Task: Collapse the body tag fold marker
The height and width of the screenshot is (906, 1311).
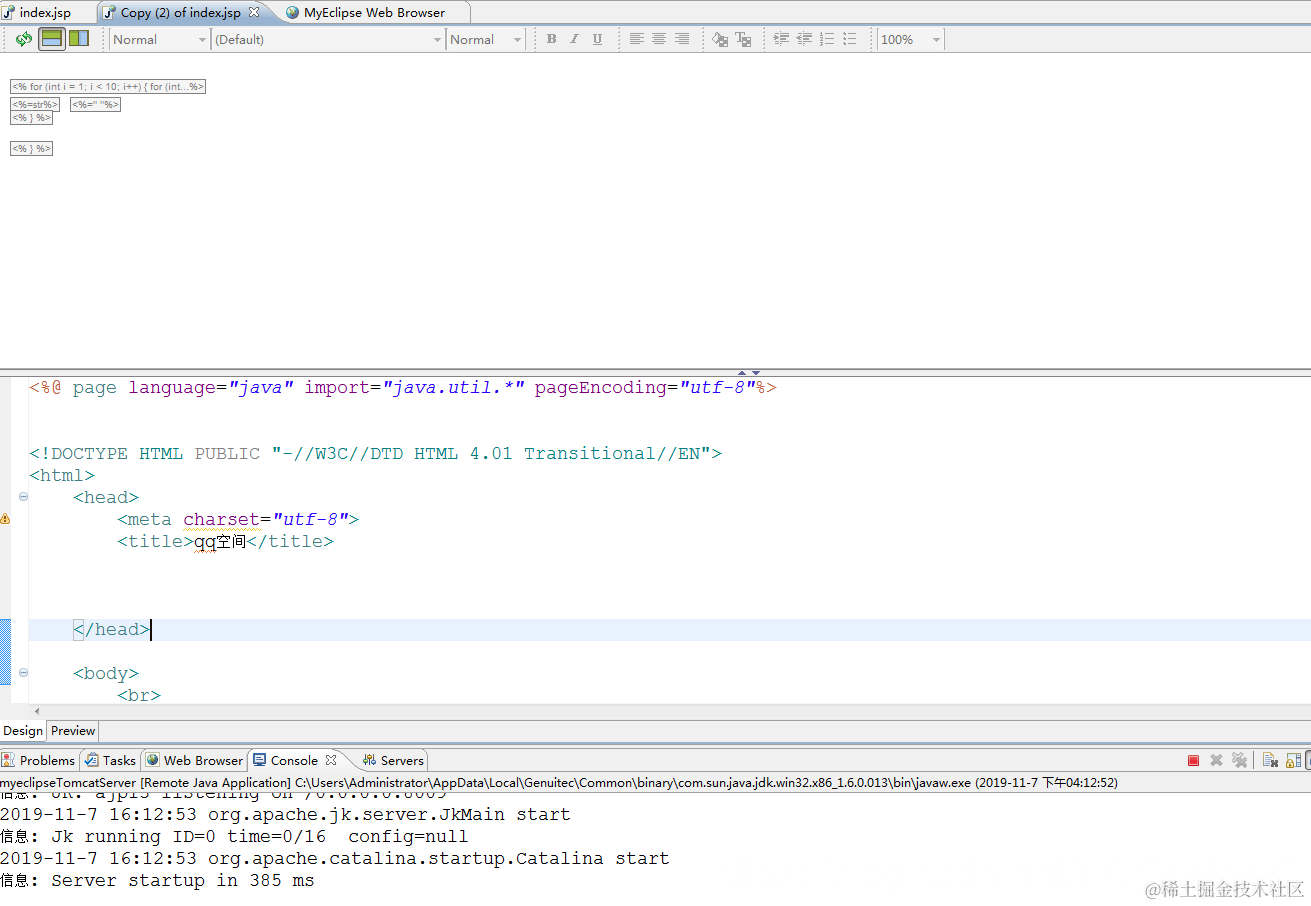Action: 23,673
